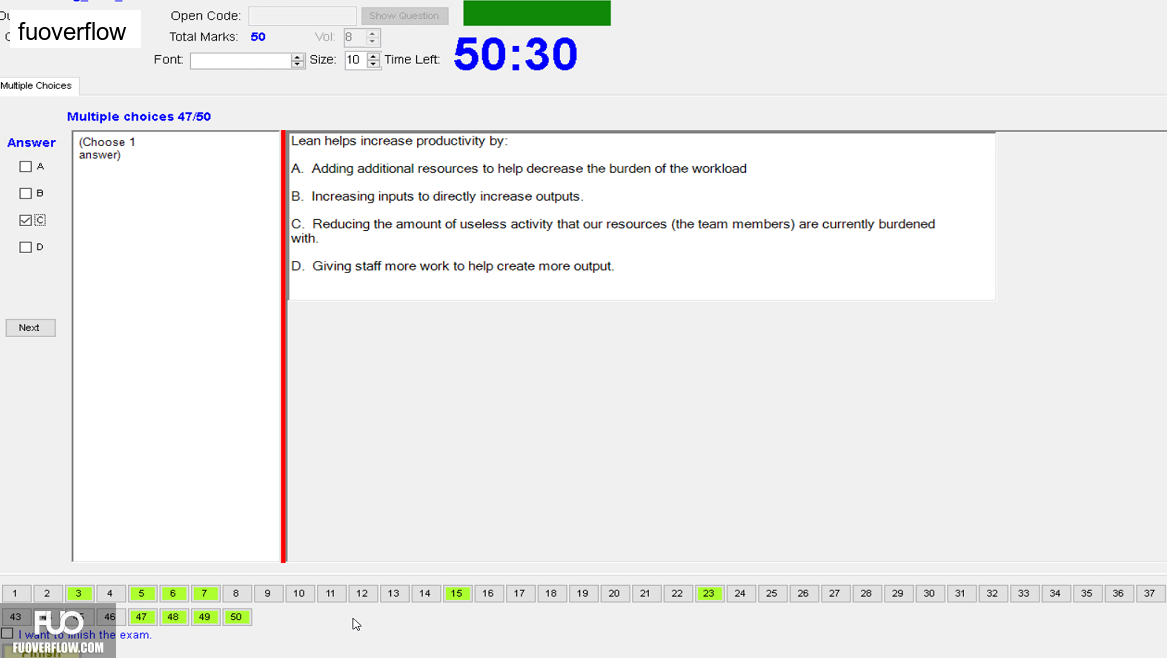Open the Font selection box

click(x=240, y=60)
